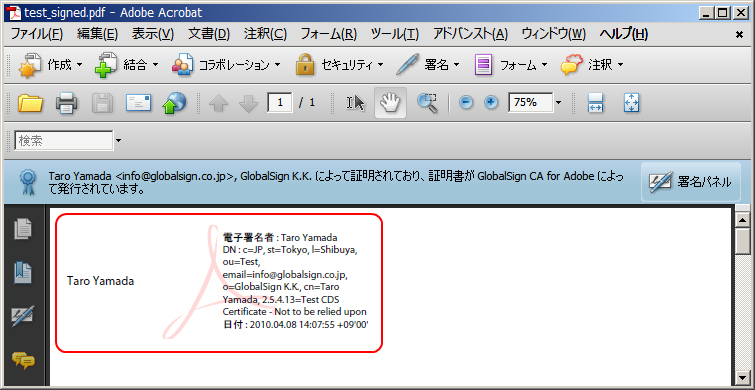Select the text Select tool
Image resolution: width=755 pixels, height=390 pixels.
[355, 103]
